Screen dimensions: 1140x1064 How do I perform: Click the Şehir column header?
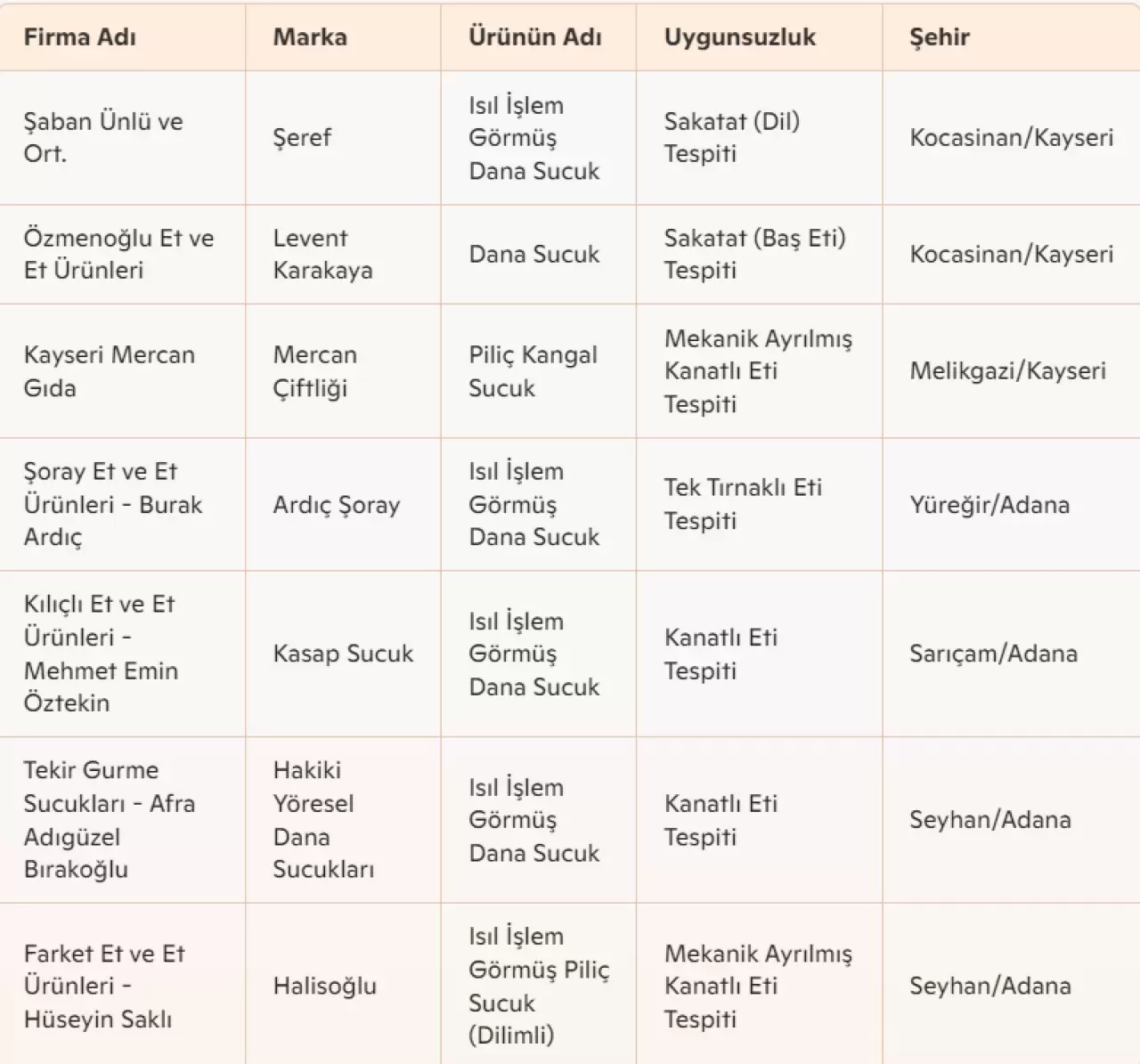tap(940, 37)
